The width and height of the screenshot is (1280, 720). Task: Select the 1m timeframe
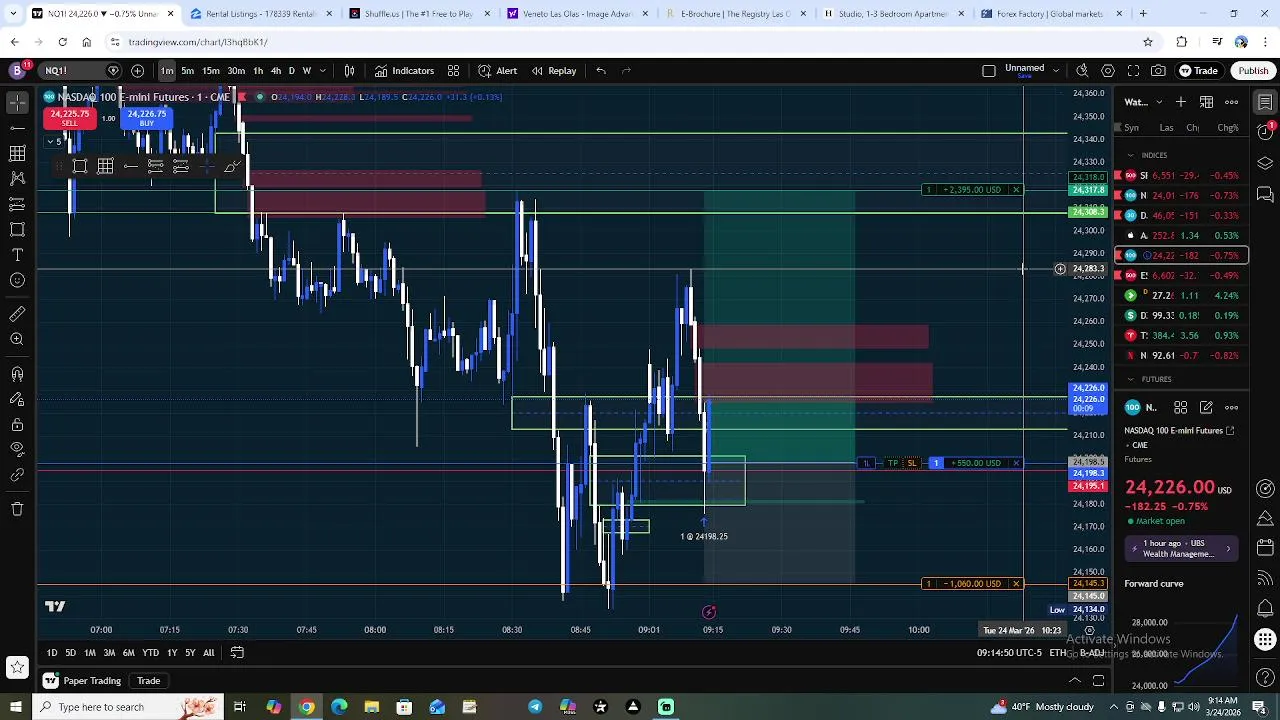(167, 71)
